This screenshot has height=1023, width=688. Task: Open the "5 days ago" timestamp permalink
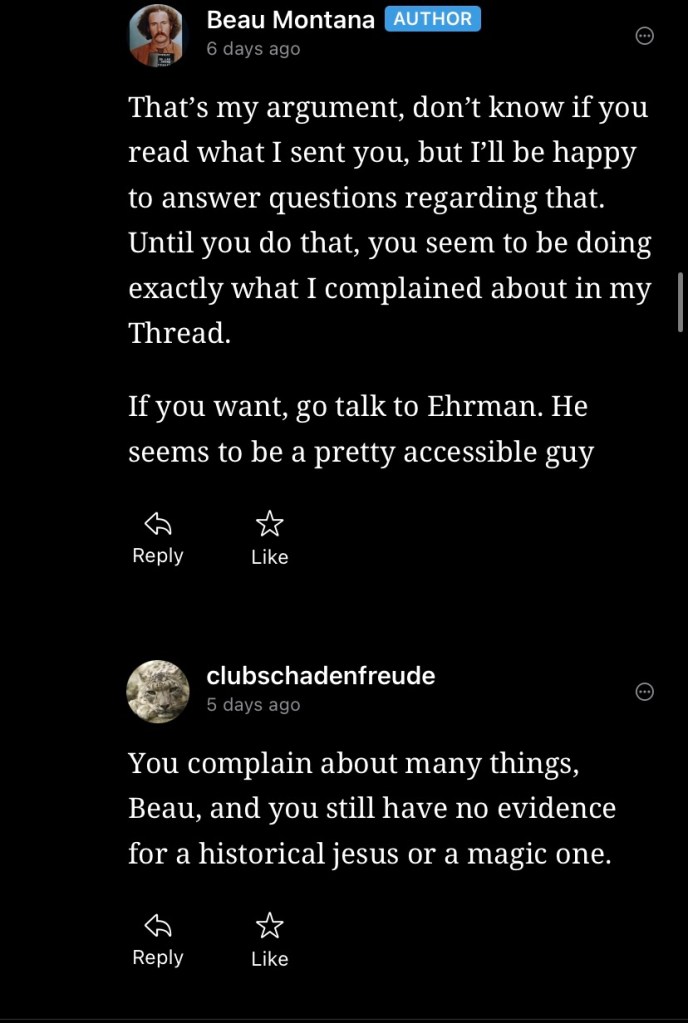(253, 704)
